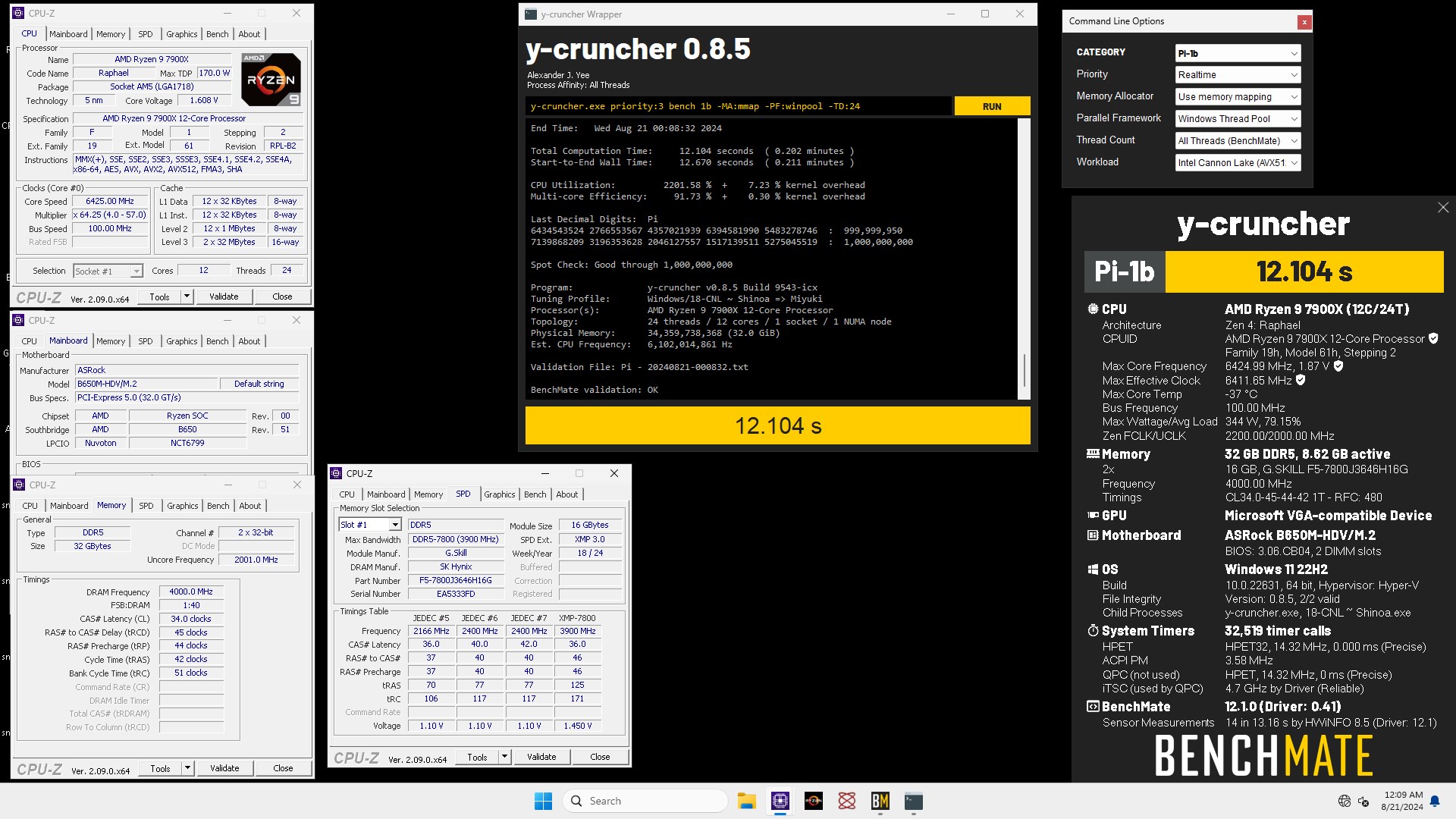Click the notification bell in system tray
The width and height of the screenshot is (1456, 819).
point(1435,801)
